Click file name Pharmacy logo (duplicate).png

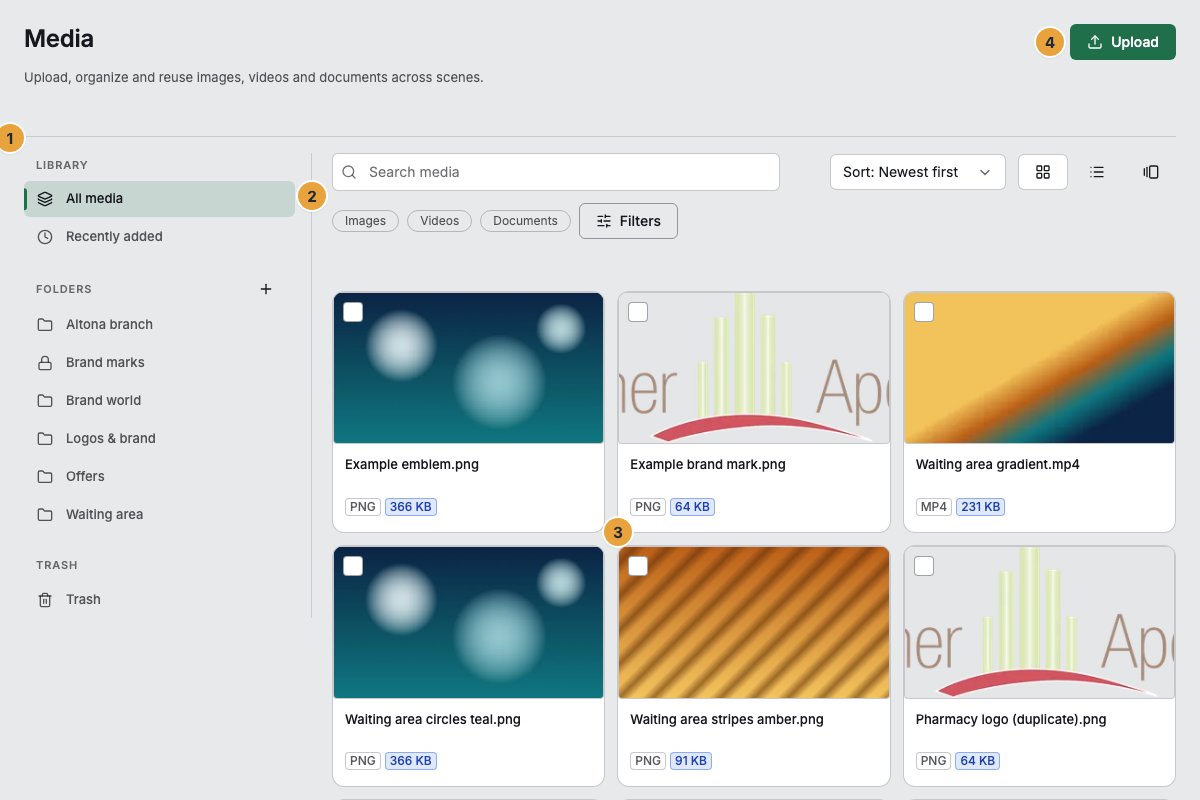1011,720
